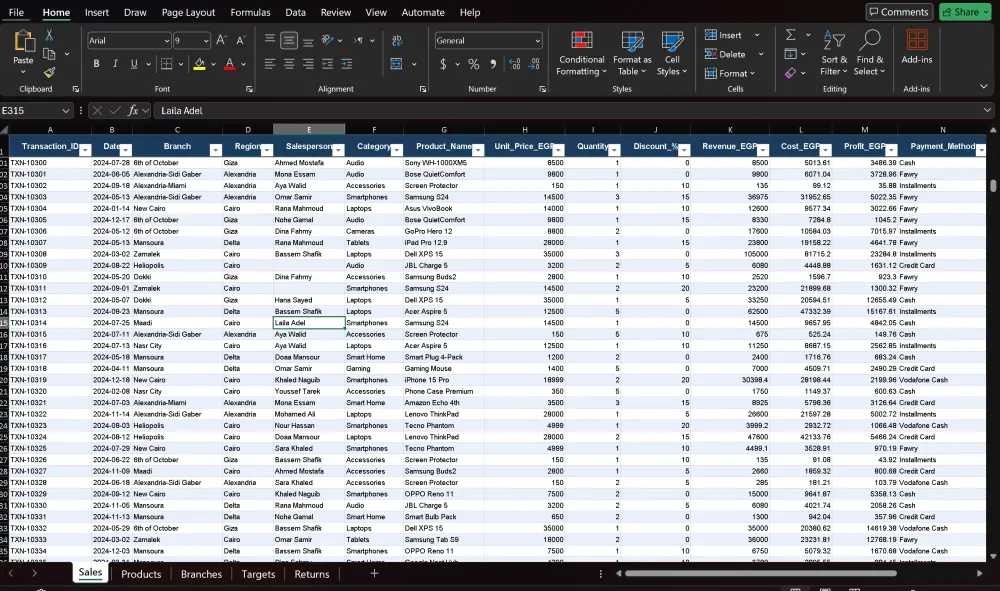Increase font size with larger A icon
Viewport: 1000px width, 591px height.
point(221,40)
